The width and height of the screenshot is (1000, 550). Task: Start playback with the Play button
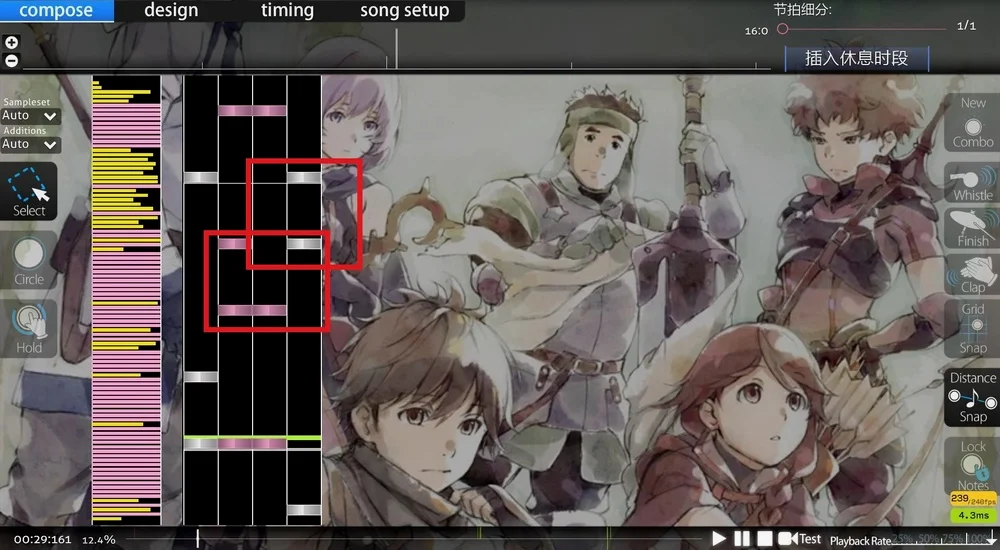point(719,539)
